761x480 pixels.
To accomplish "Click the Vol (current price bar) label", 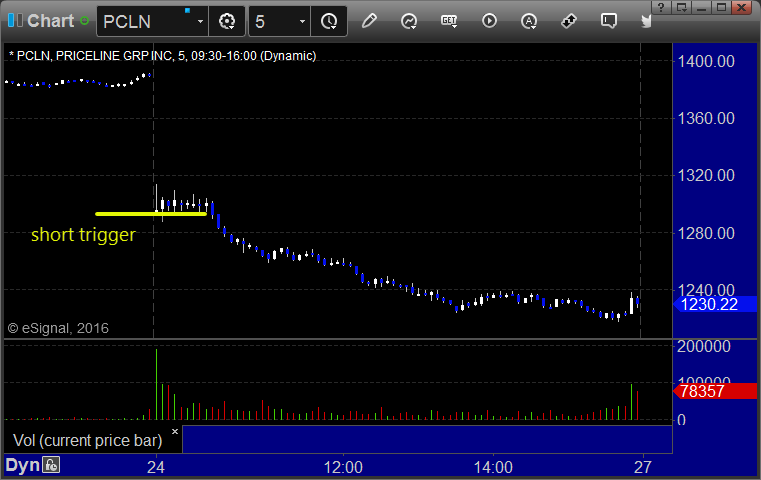I will pos(87,440).
